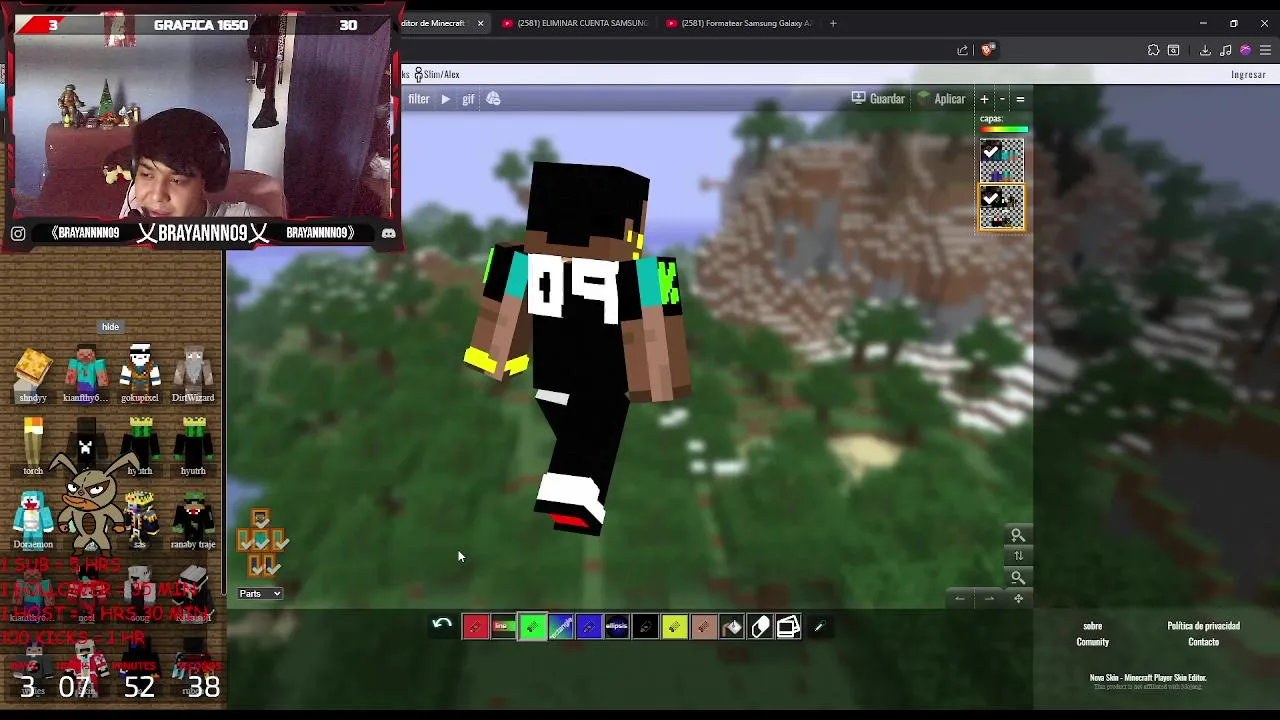The height and width of the screenshot is (720, 1280).
Task: Open the Contacto link
Action: pyautogui.click(x=1203, y=642)
